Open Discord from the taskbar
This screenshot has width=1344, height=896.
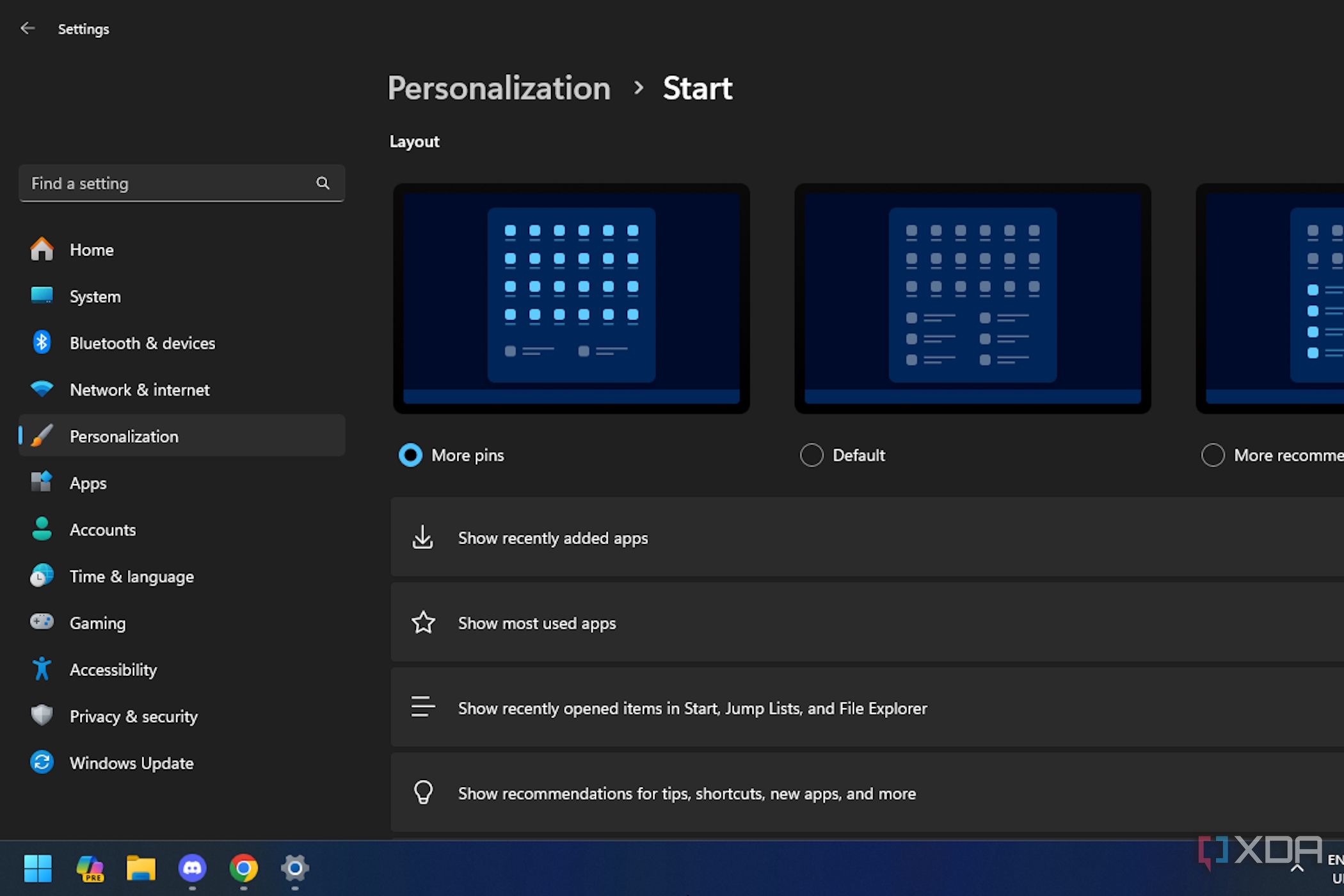(x=192, y=868)
